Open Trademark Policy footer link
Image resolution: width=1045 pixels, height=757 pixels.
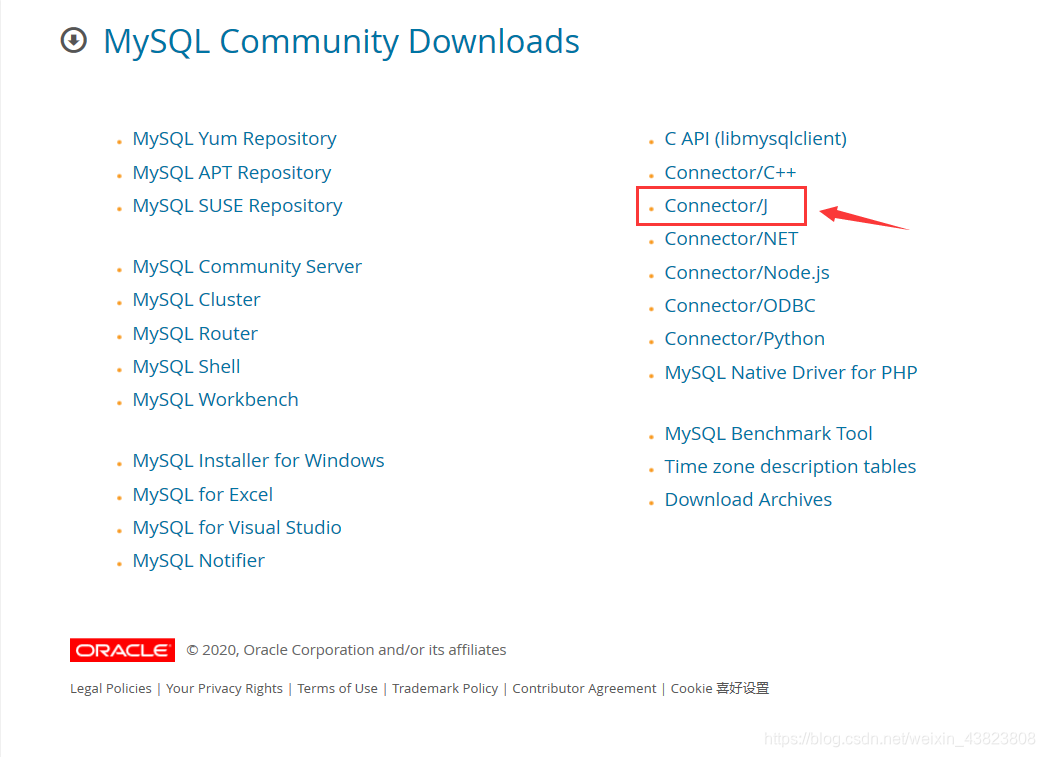445,688
